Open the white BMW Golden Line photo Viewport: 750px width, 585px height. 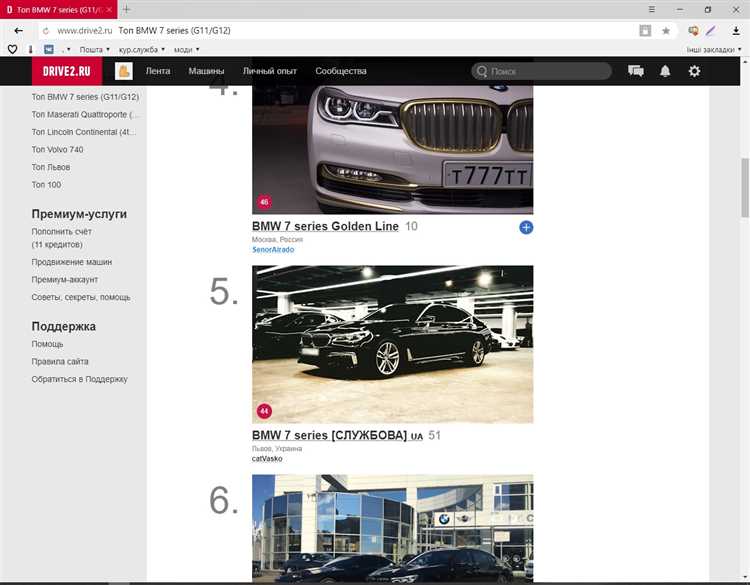tap(392, 150)
